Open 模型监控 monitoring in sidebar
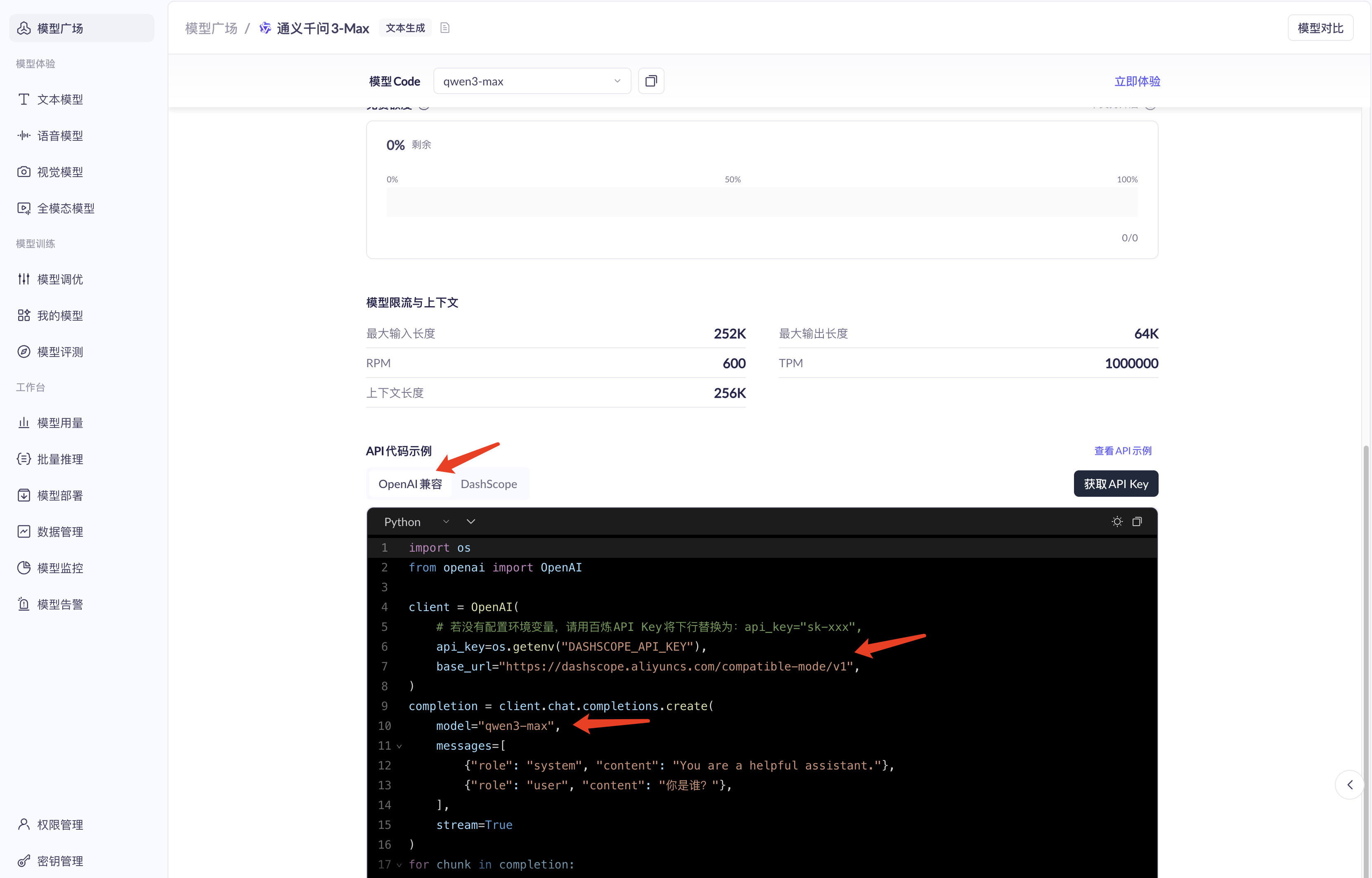 59,568
